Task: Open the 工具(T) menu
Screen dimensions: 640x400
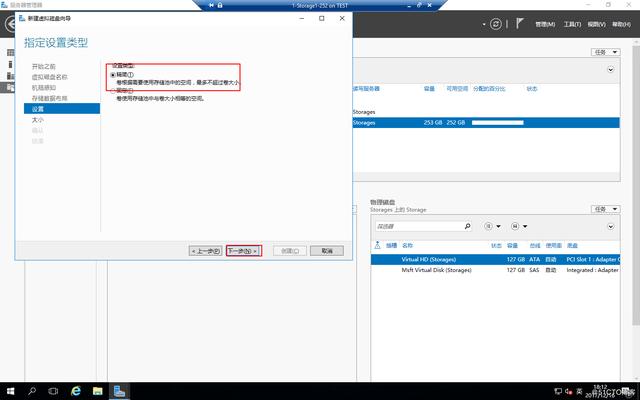Action: coord(572,24)
